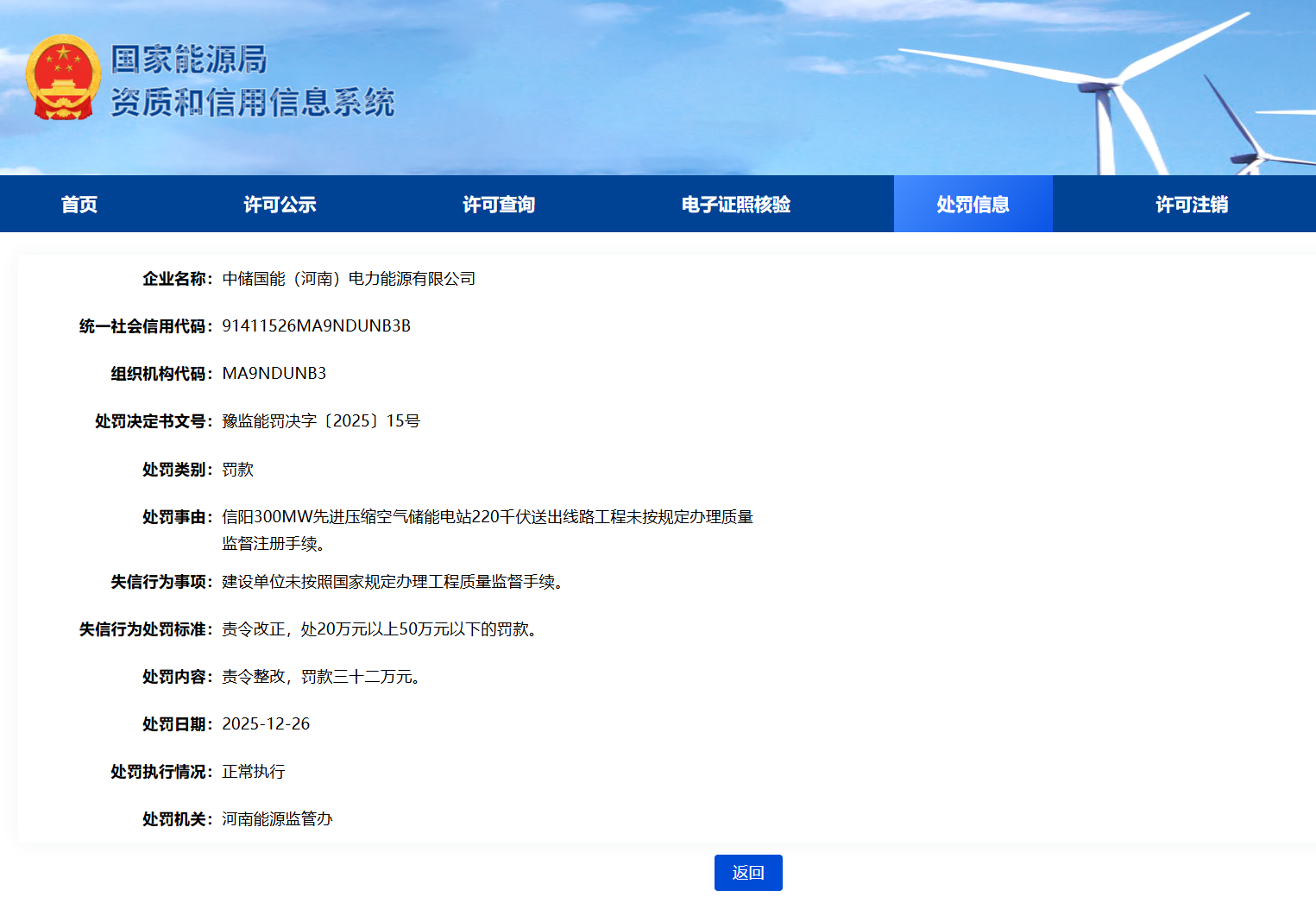This screenshot has height=903, width=1316.
Task: Navigate to the 许可注销 tab
Action: coord(1192,205)
